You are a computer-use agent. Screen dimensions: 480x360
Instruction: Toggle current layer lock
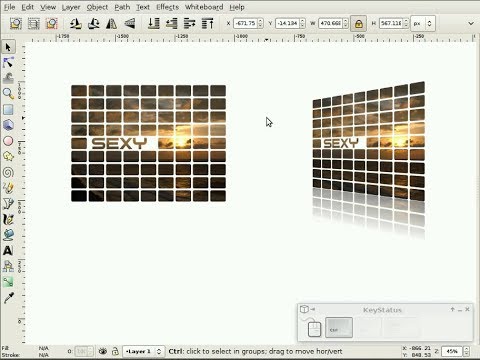(x=115, y=351)
